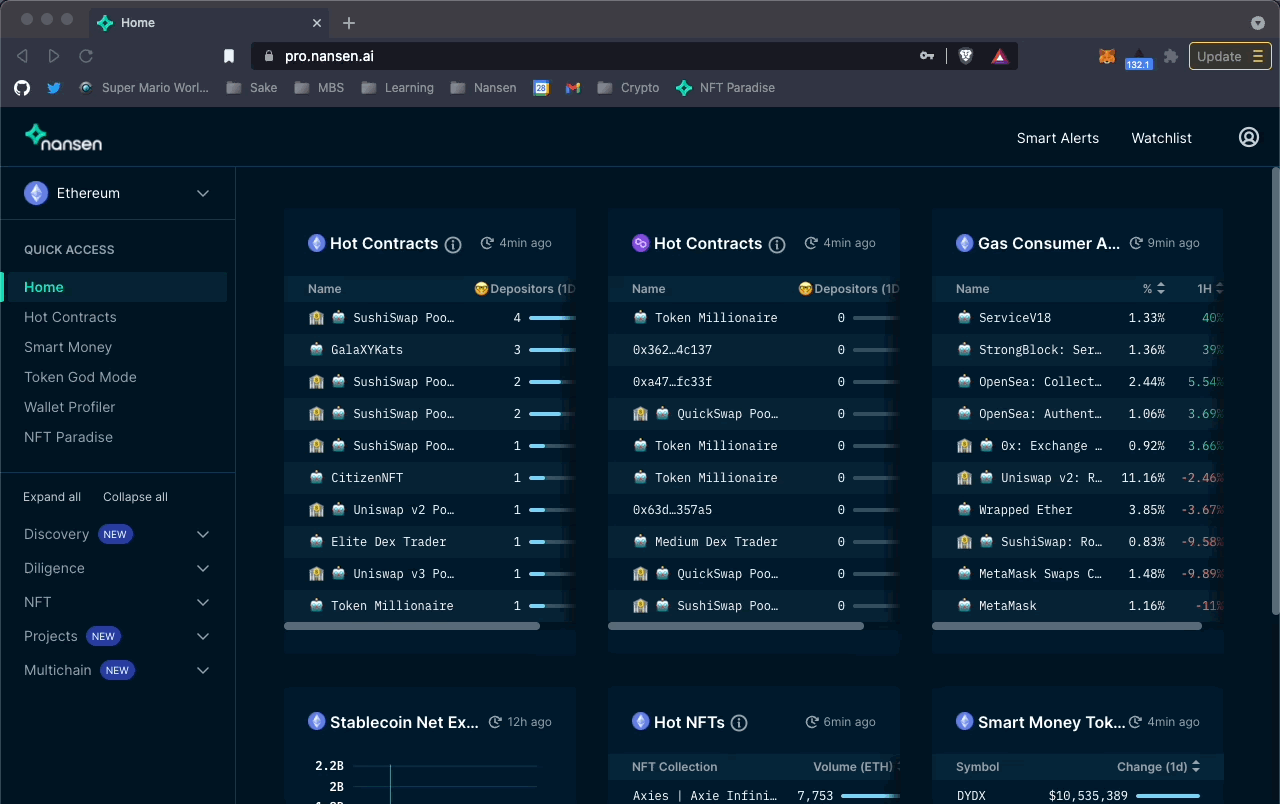Open the GitHub bookmark icon
1280x804 pixels.
click(22, 88)
